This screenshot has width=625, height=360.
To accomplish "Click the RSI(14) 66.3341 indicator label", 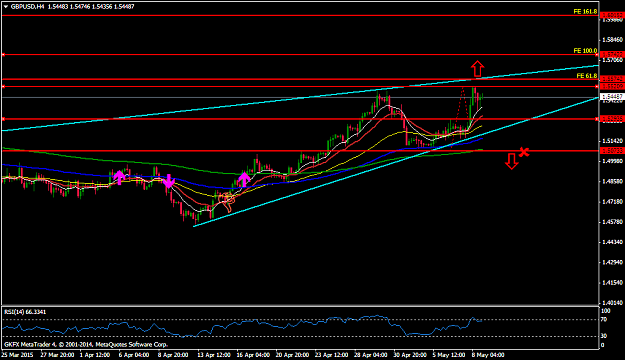I will pyautogui.click(x=25, y=312).
